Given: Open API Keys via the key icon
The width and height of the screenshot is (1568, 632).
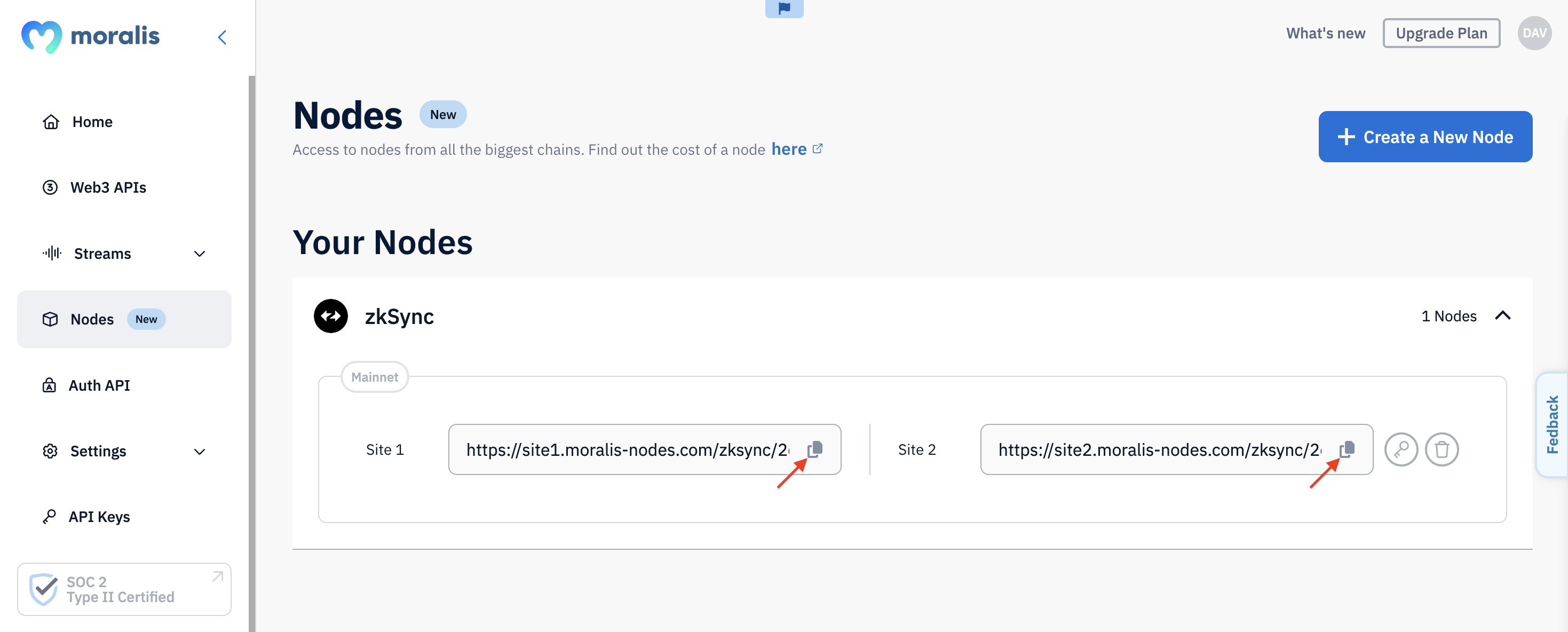Looking at the screenshot, I should pyautogui.click(x=51, y=516).
